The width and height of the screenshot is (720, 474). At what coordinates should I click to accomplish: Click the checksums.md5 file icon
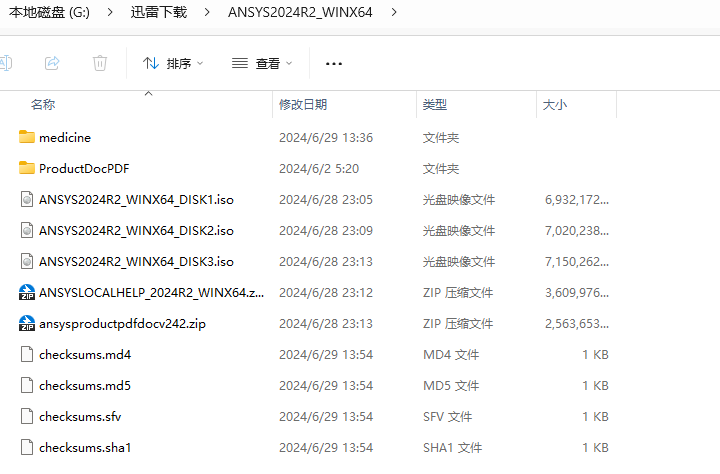(27, 385)
